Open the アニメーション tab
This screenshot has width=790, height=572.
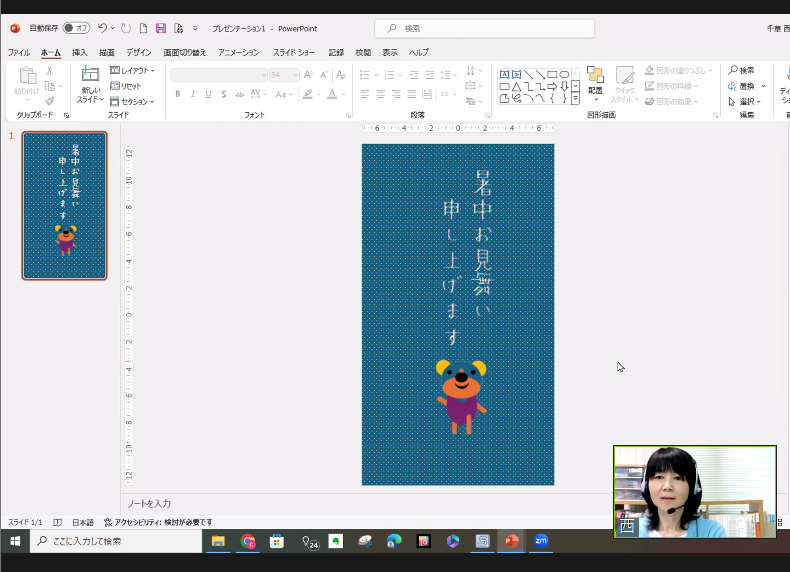[238, 52]
